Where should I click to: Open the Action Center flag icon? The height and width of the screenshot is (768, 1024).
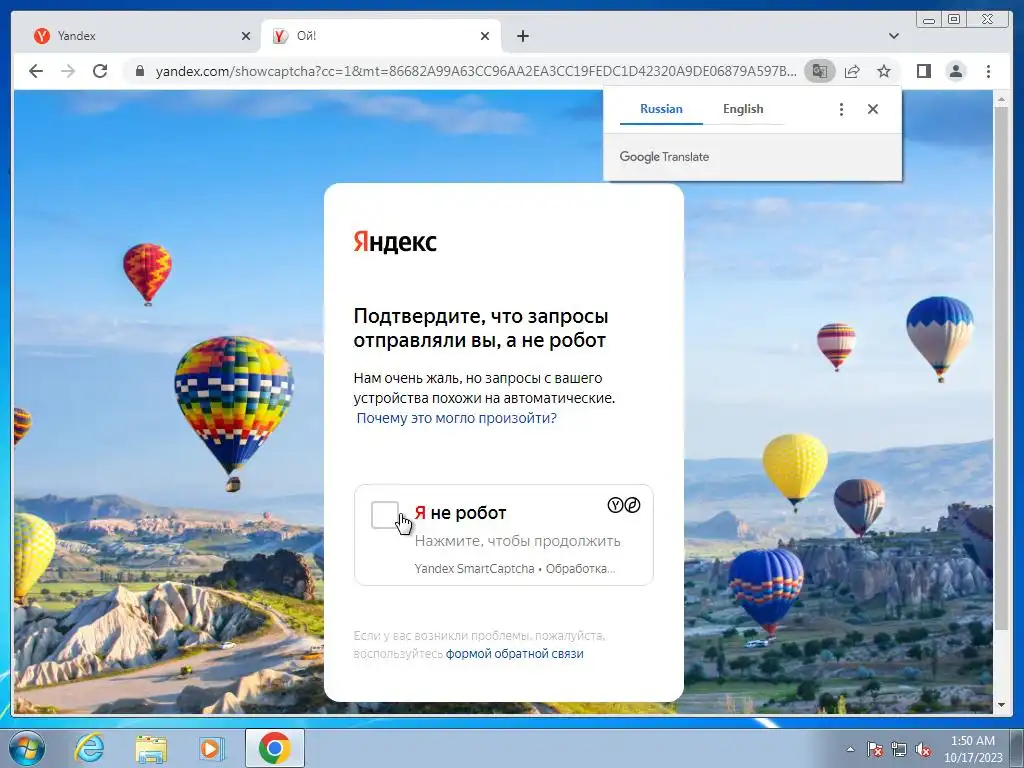[874, 749]
